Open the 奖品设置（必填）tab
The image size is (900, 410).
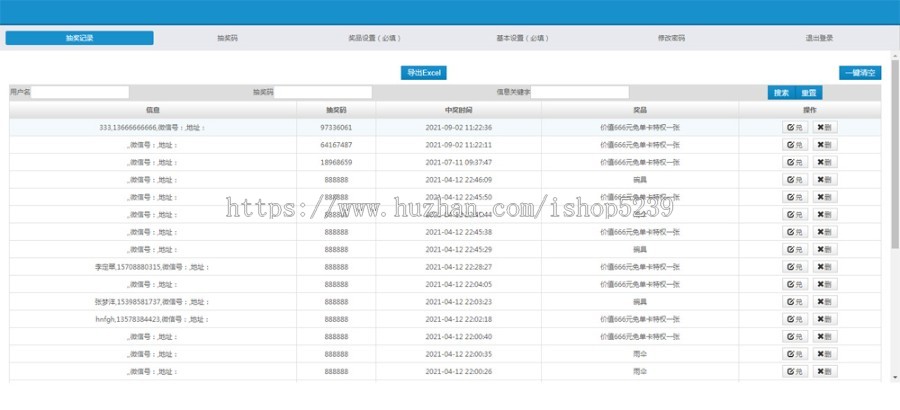374,38
